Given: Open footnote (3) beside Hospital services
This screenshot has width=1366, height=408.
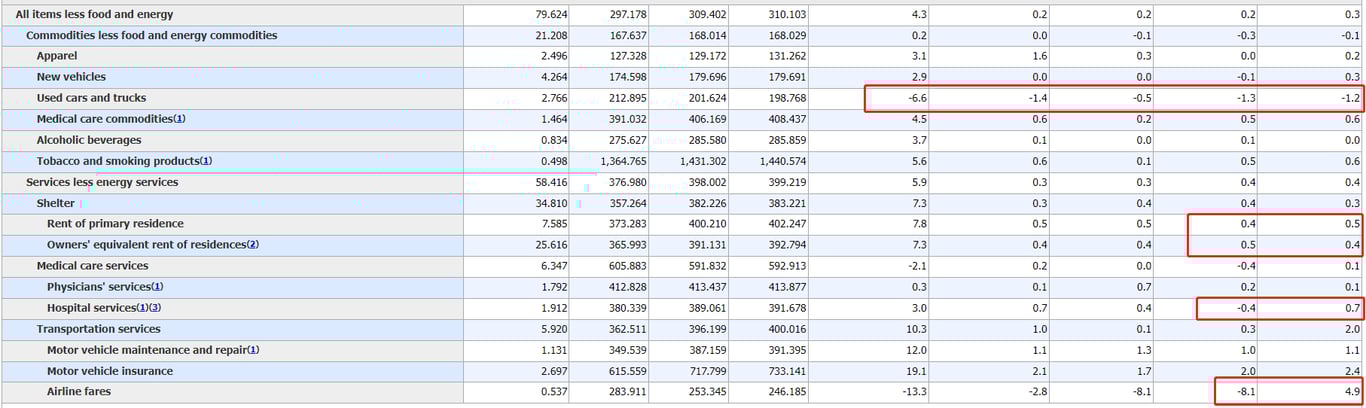Looking at the screenshot, I should click(x=155, y=308).
